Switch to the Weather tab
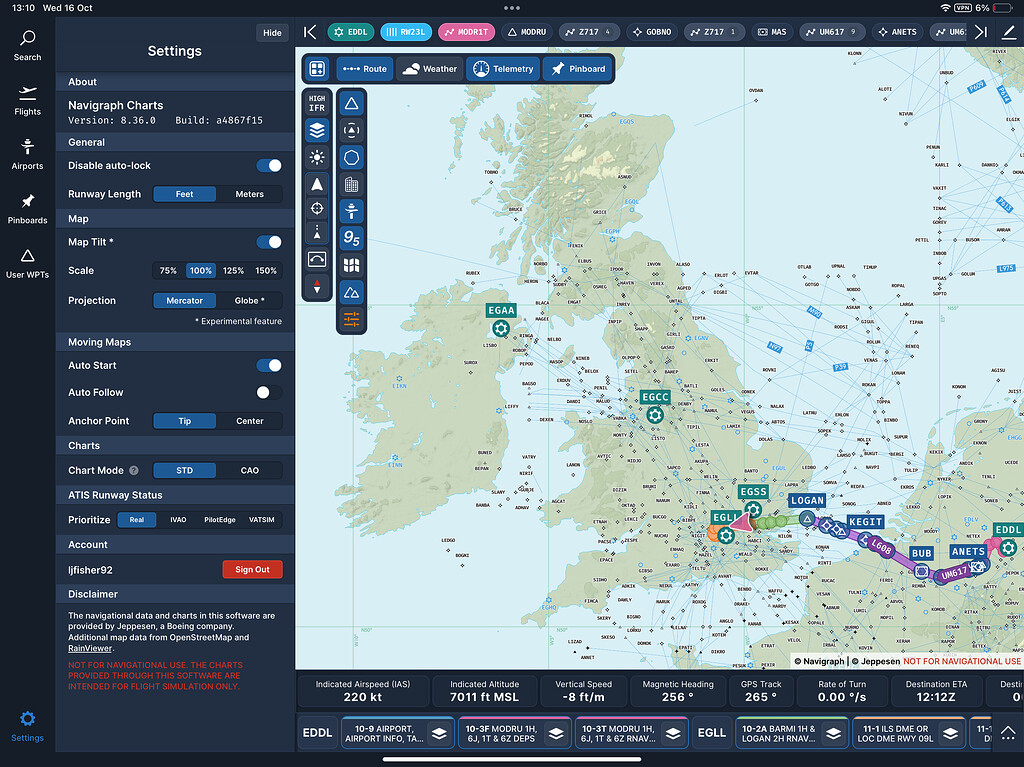This screenshot has height=767, width=1024. pyautogui.click(x=430, y=68)
